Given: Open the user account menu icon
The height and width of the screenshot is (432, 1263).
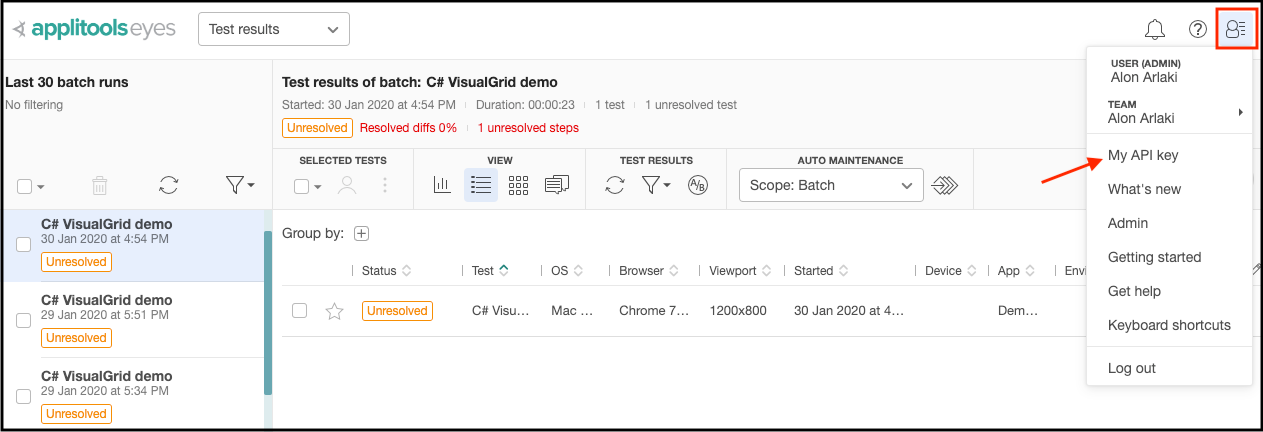Looking at the screenshot, I should [x=1236, y=29].
